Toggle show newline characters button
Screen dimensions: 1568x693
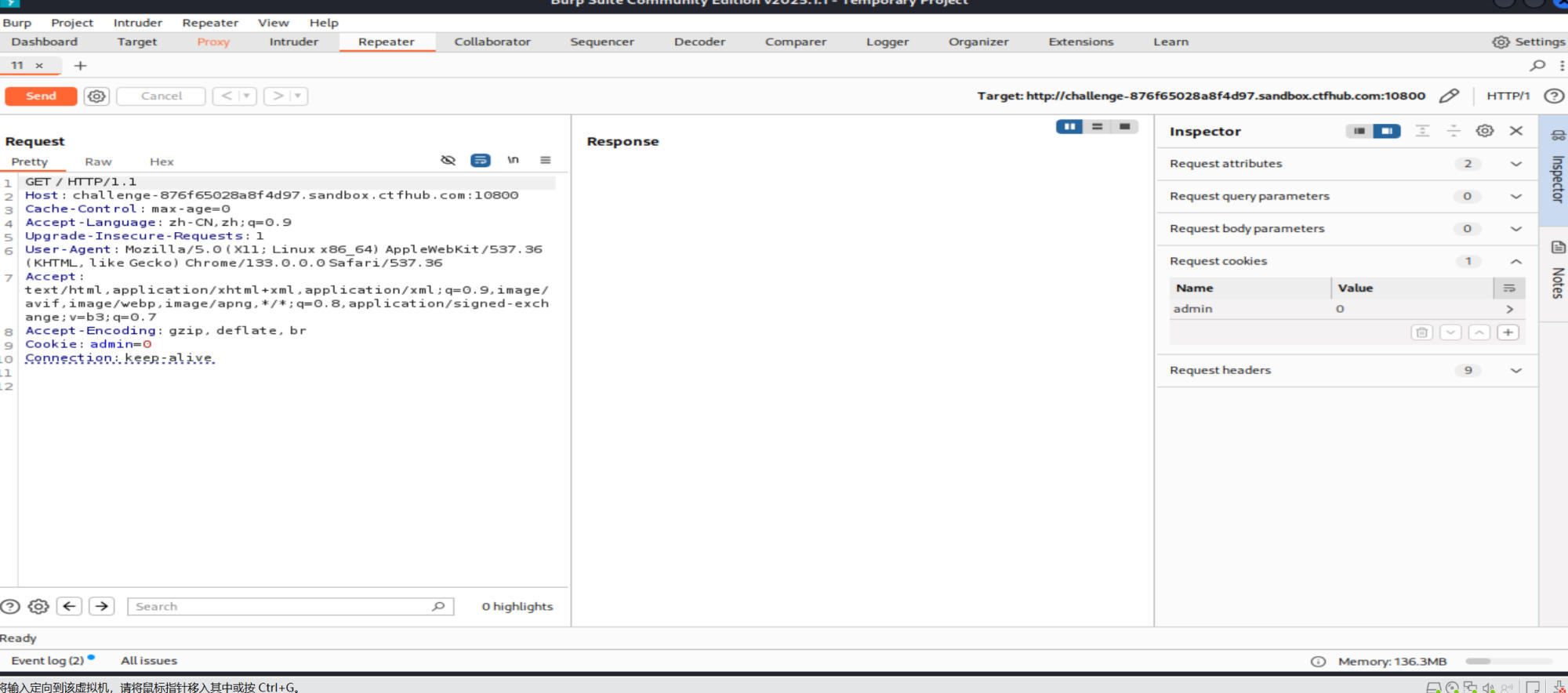pyautogui.click(x=513, y=160)
